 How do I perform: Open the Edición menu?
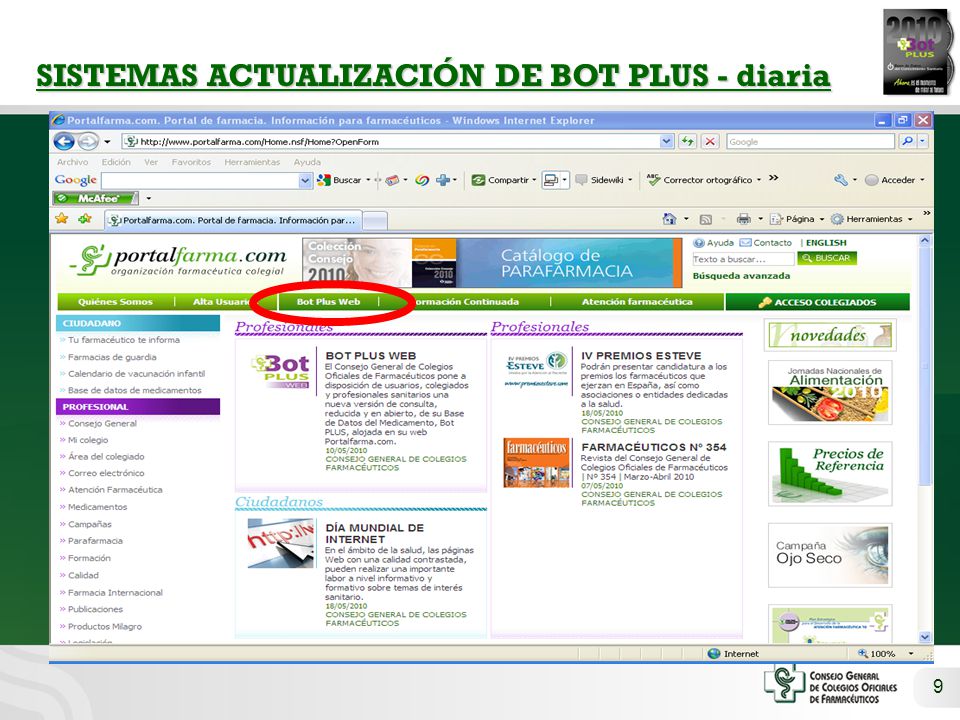[x=116, y=162]
